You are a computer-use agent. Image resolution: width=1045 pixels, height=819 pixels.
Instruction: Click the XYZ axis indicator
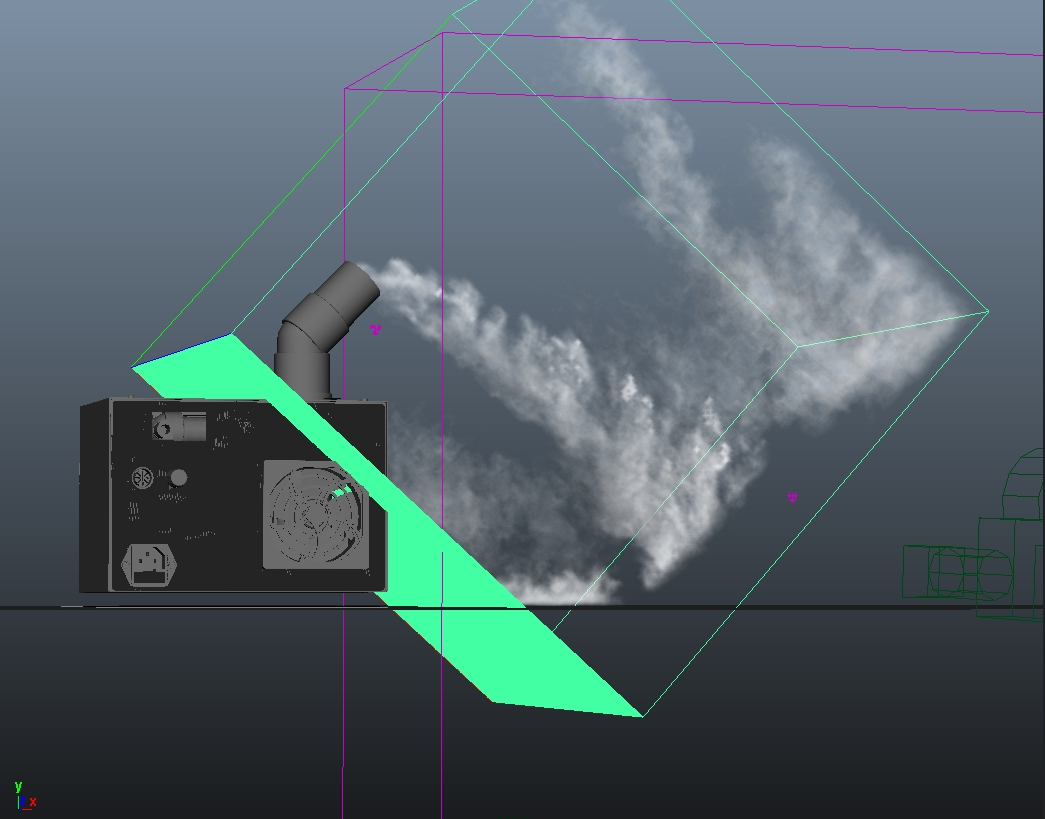point(25,797)
